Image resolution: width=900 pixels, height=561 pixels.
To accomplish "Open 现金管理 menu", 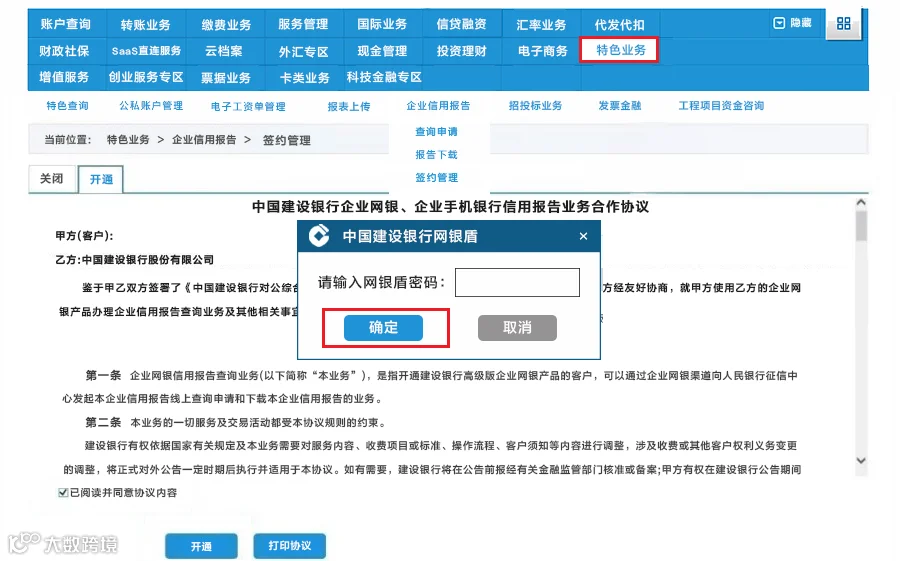I will pos(382,51).
